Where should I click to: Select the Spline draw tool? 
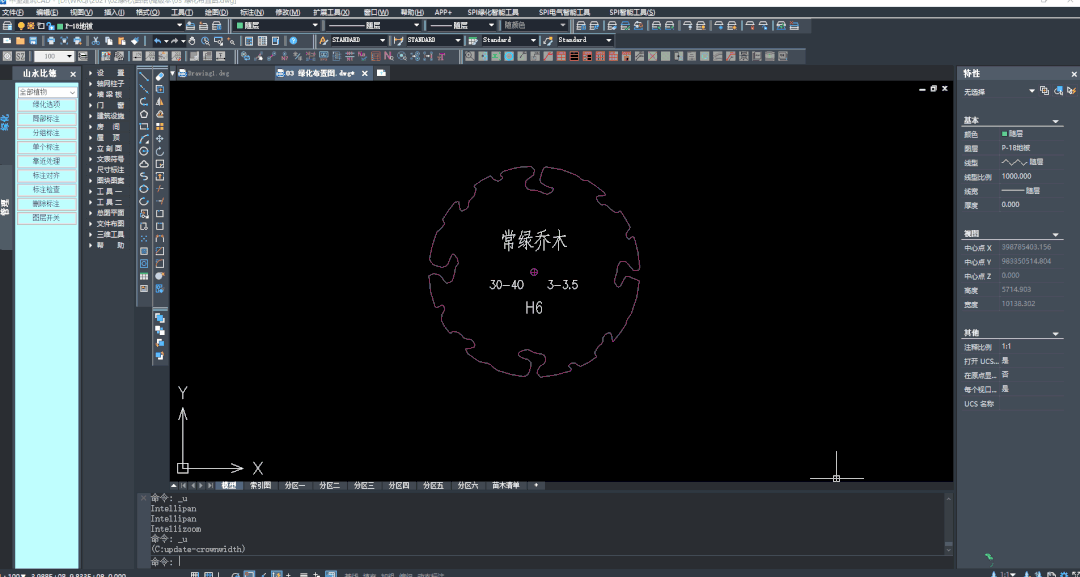[144, 176]
